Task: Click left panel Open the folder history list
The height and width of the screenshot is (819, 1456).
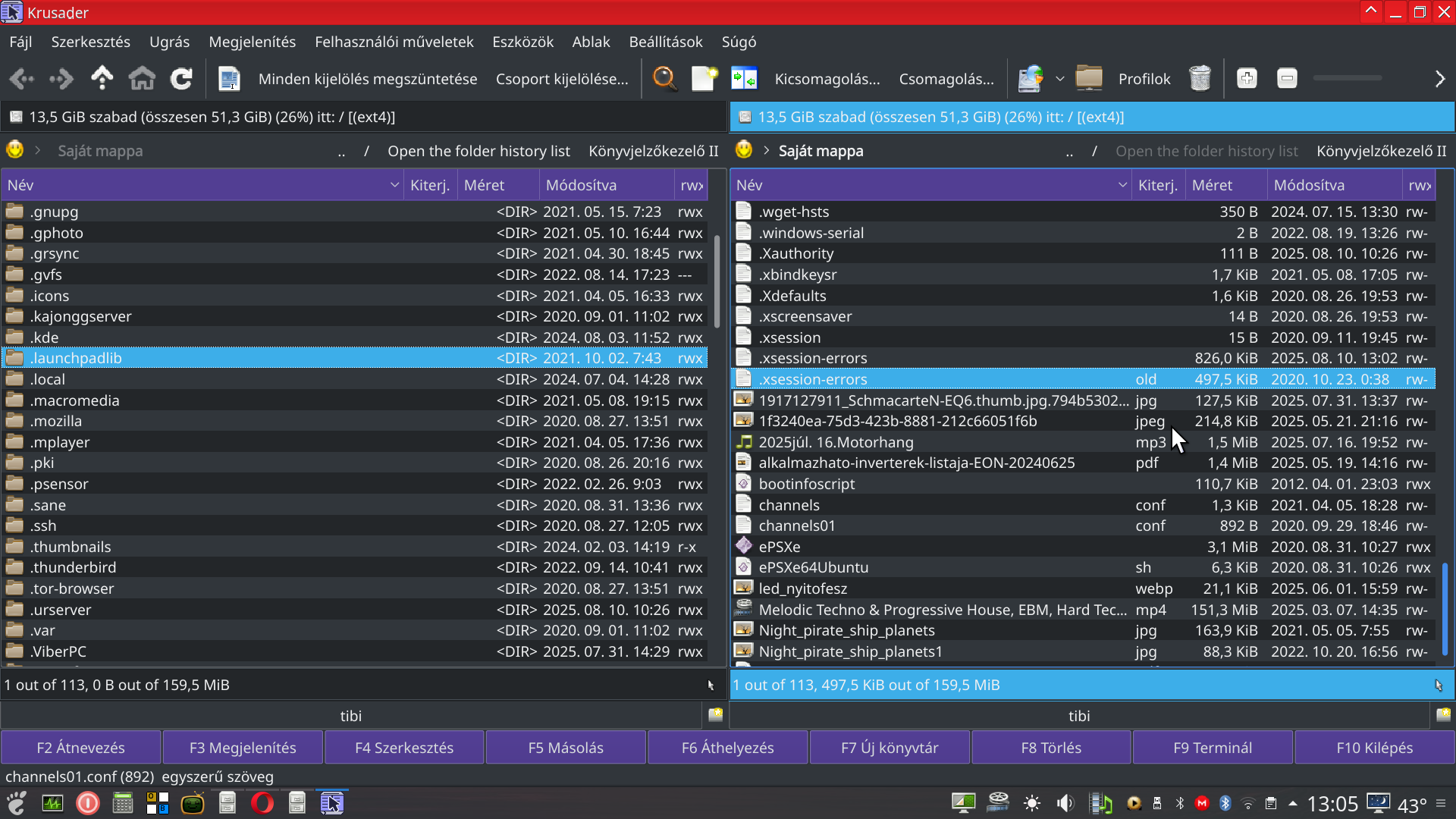Action: [479, 151]
